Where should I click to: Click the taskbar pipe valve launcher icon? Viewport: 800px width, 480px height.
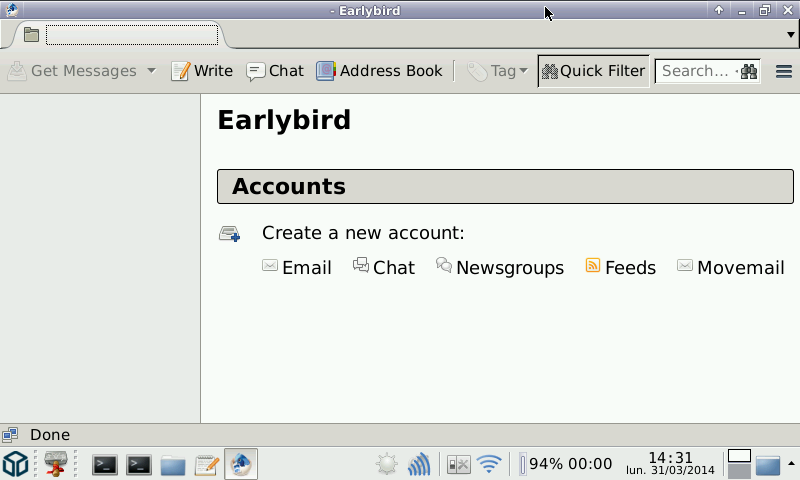pos(56,464)
